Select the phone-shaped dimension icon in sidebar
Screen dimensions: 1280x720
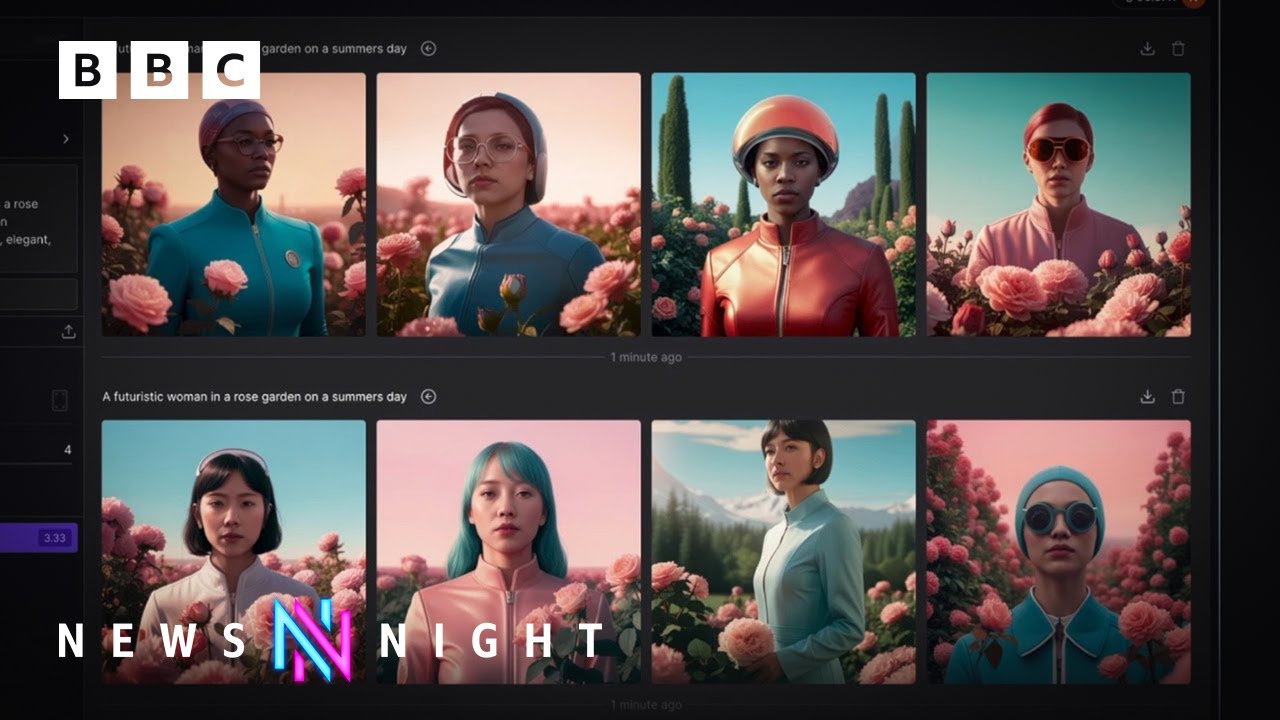(59, 401)
